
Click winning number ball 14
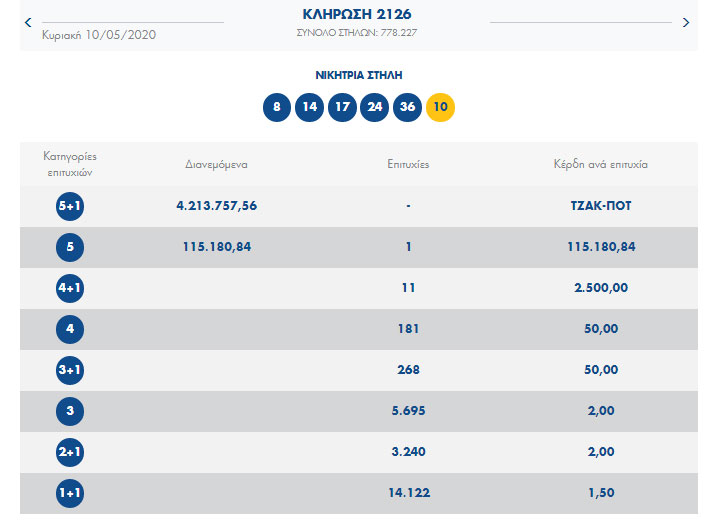point(309,108)
